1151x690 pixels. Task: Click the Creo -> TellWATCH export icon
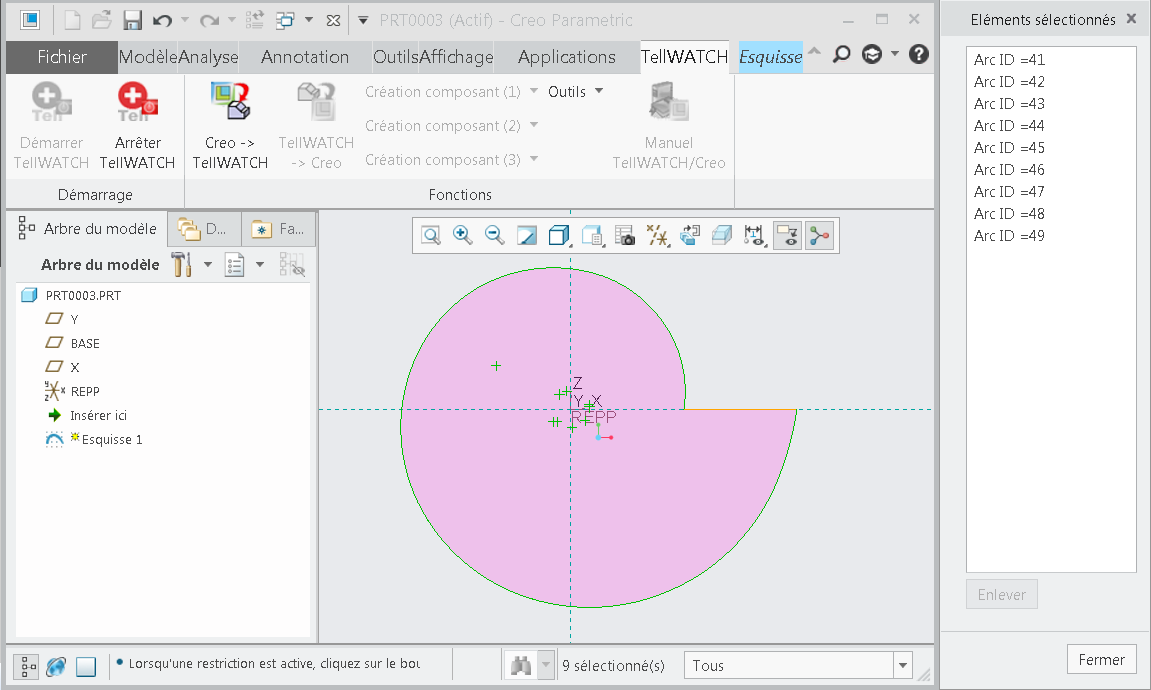[230, 101]
